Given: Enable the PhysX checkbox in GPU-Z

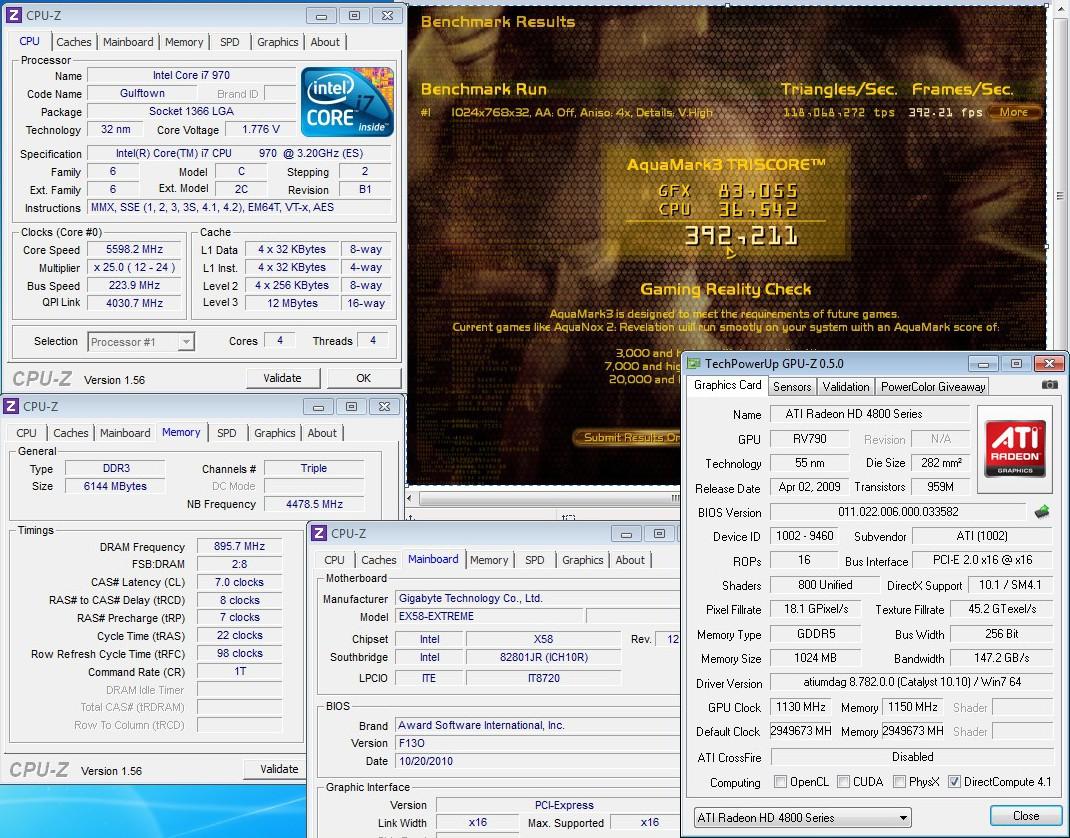Looking at the screenshot, I should [899, 781].
